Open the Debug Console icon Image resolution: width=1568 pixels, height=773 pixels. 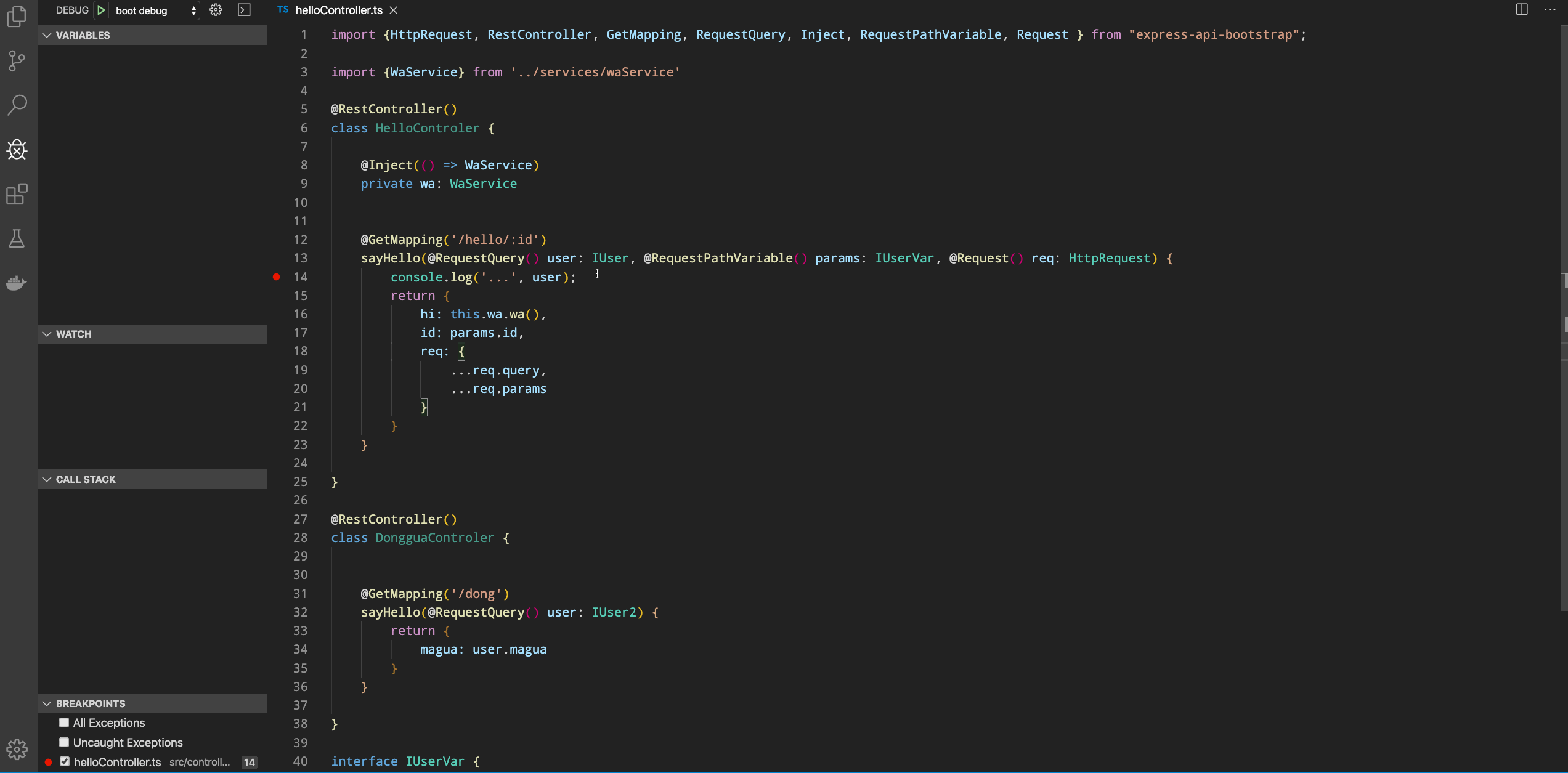click(245, 10)
